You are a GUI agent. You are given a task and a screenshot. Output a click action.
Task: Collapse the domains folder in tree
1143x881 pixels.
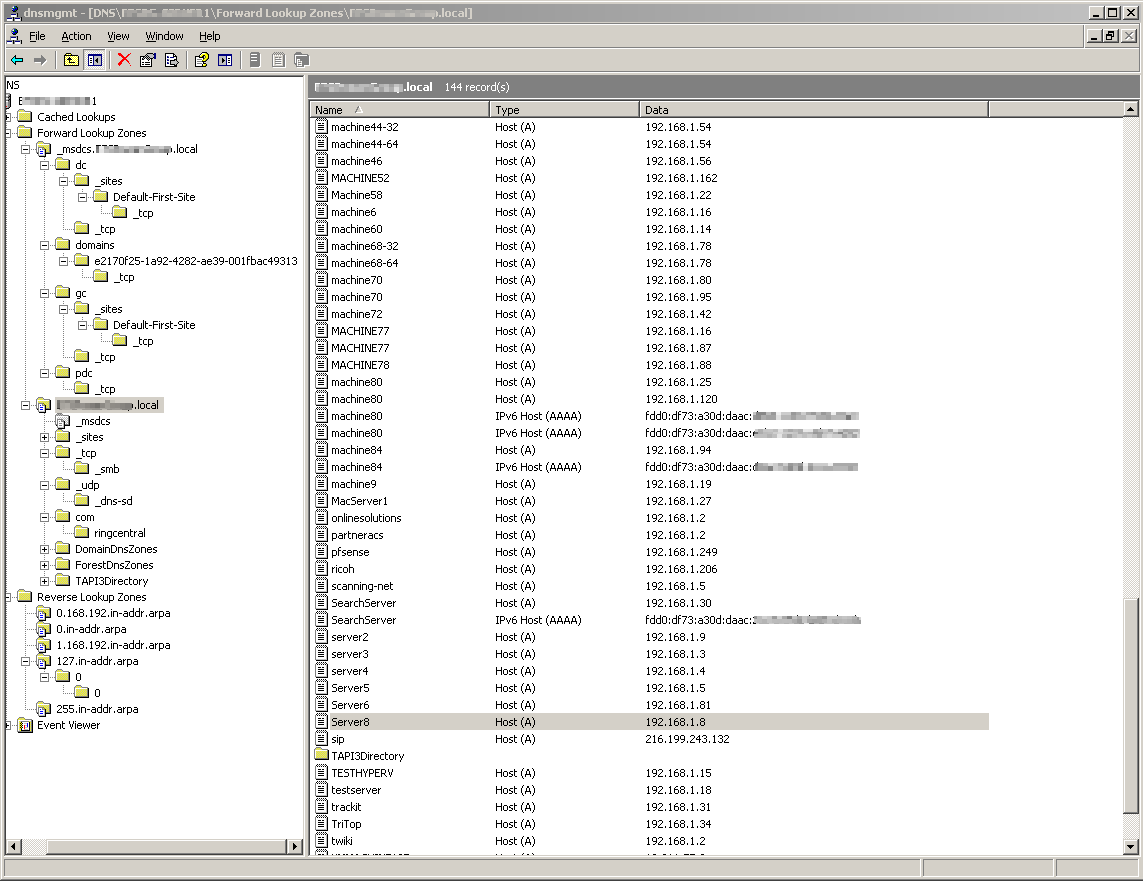point(44,245)
